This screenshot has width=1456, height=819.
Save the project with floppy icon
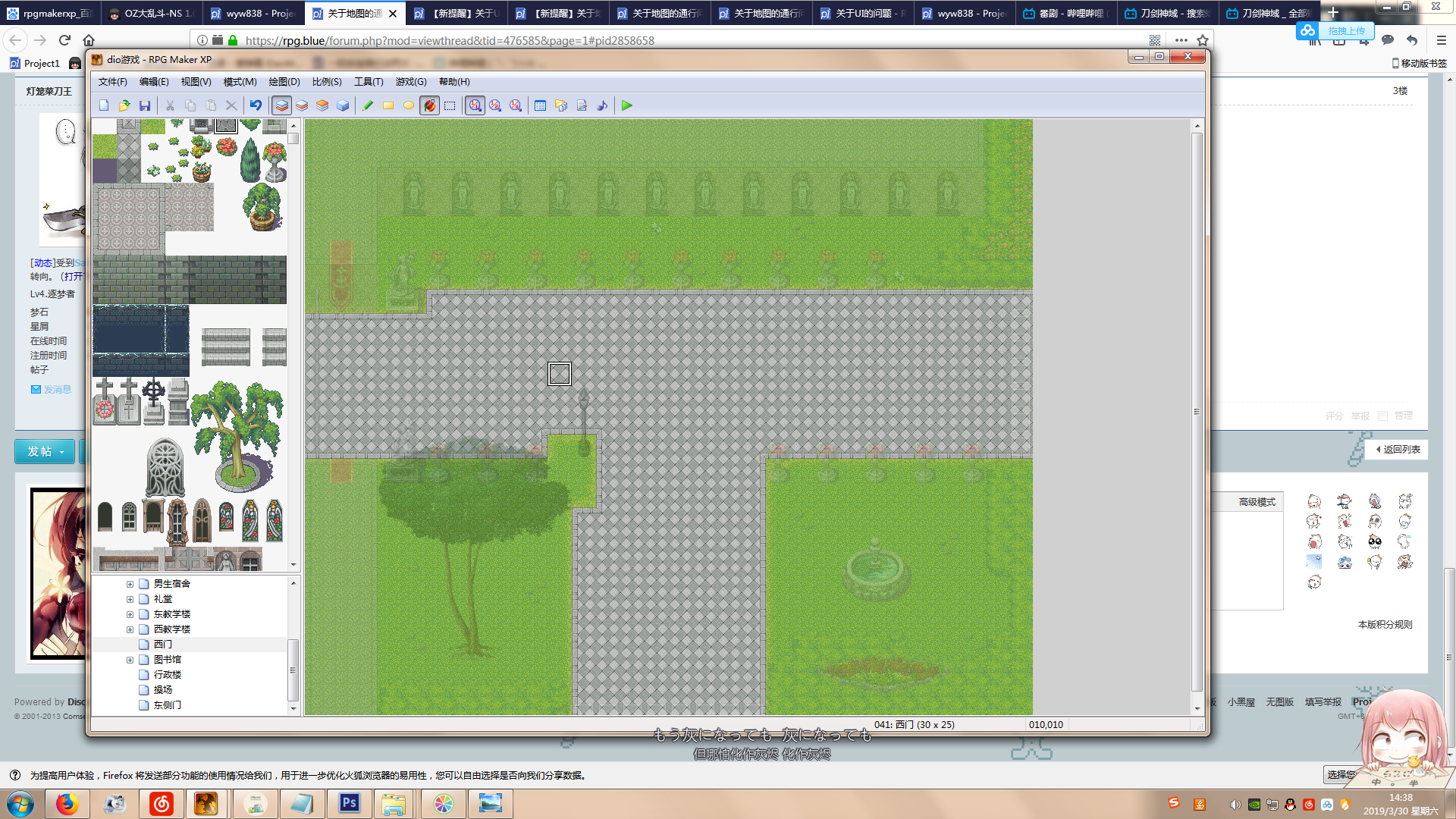click(145, 105)
